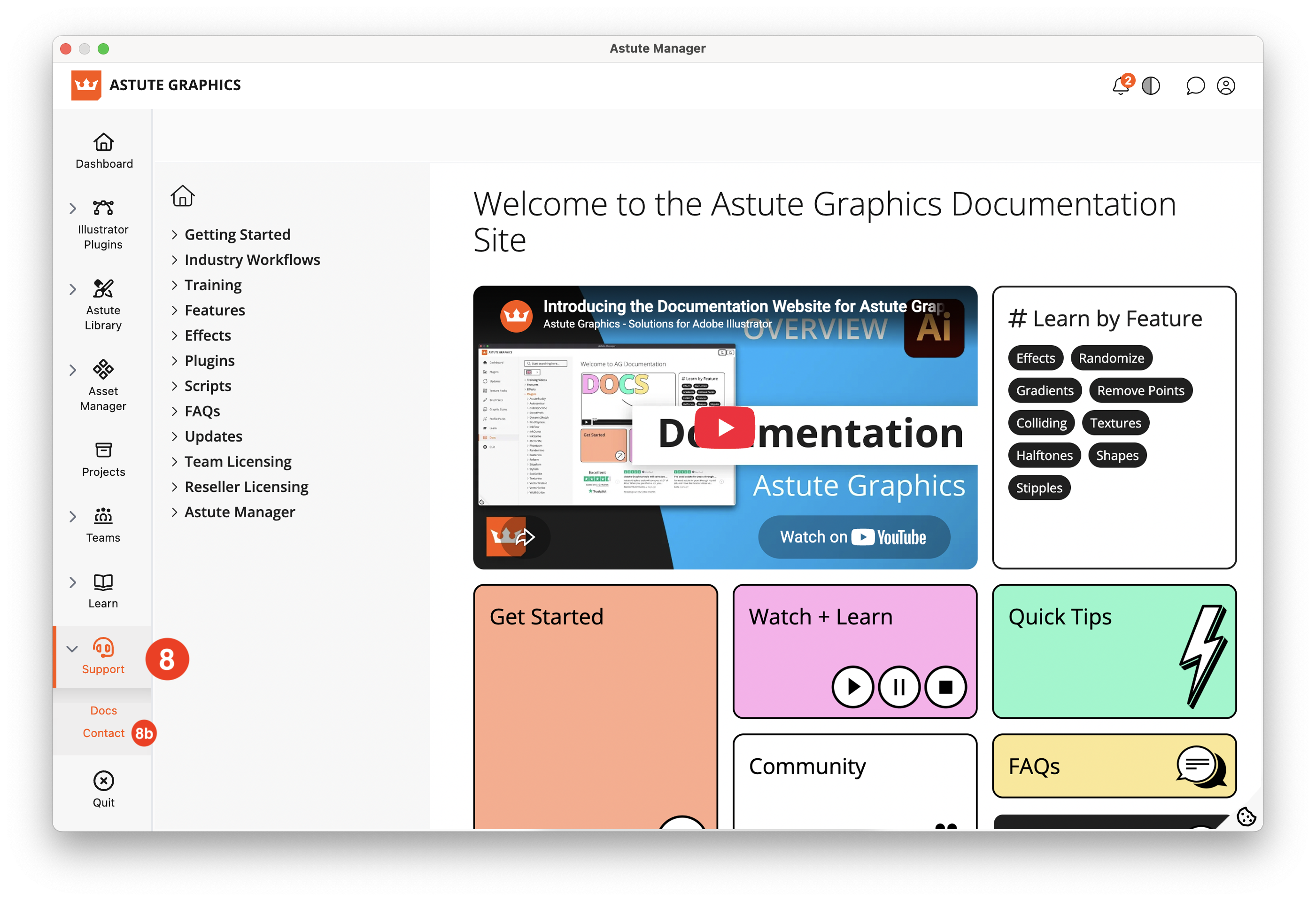Screen dimensions: 1316x901
Task: Toggle the dark/light theme contrast icon
Action: coord(1151,85)
